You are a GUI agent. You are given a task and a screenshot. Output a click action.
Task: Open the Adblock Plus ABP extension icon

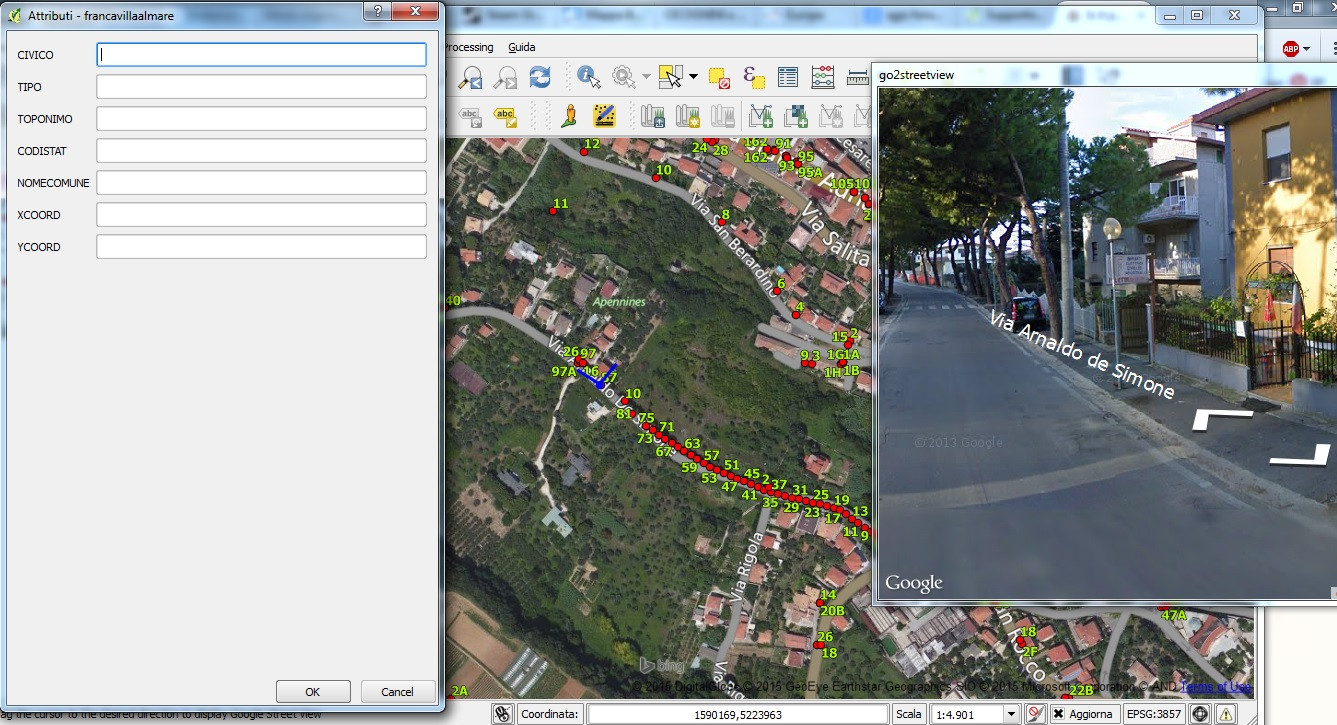click(1291, 48)
